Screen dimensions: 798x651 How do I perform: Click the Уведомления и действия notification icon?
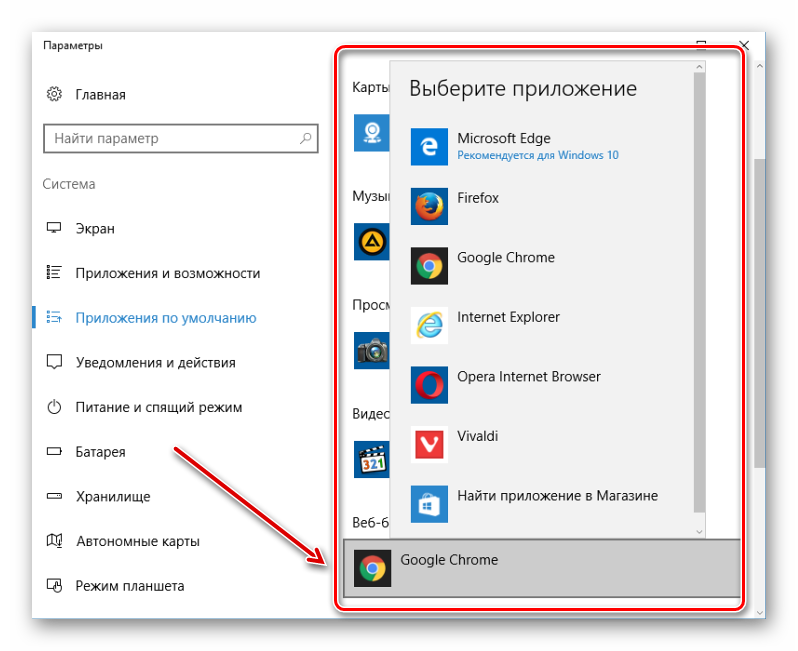tap(54, 362)
